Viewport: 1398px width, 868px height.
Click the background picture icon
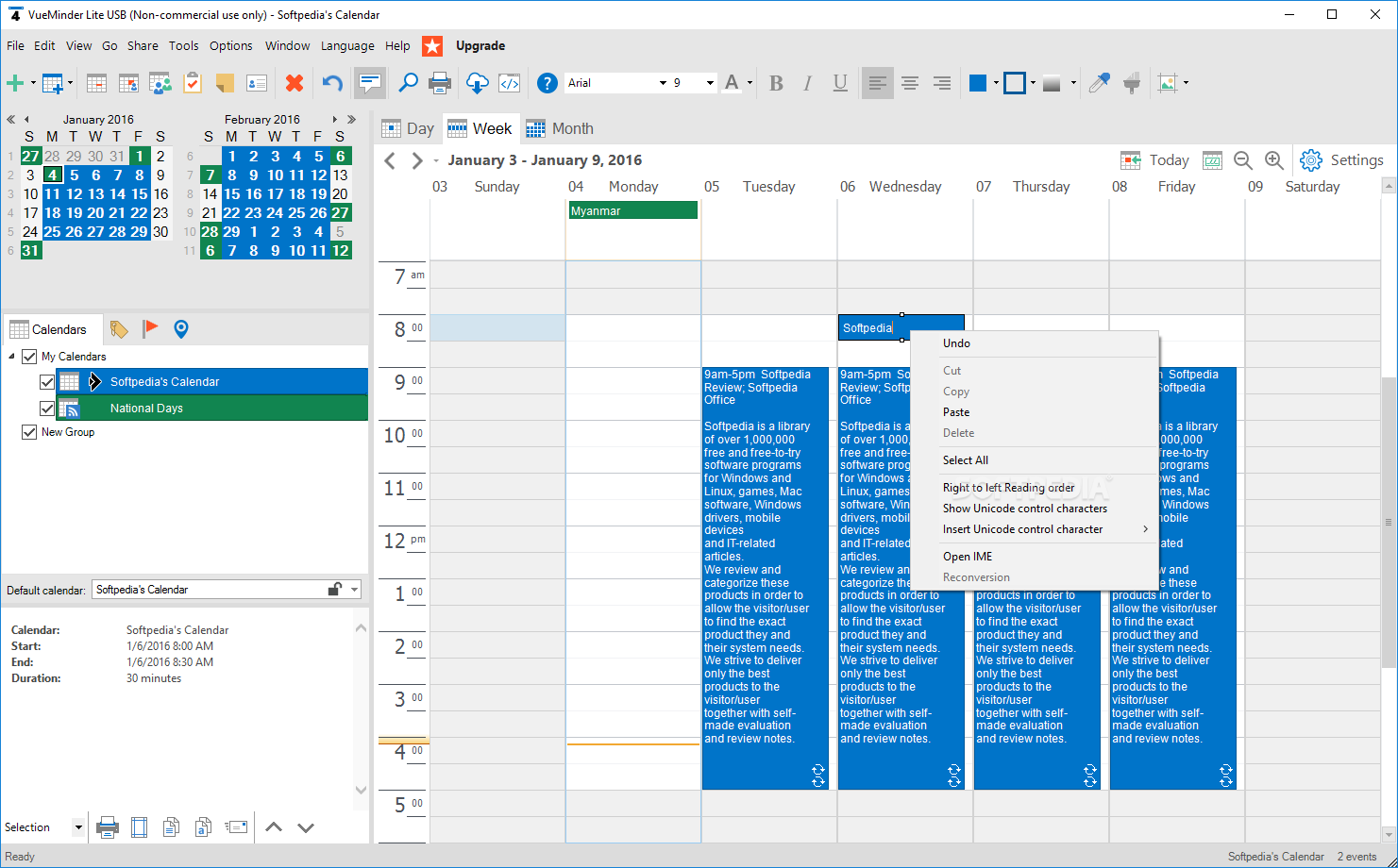(x=1168, y=83)
